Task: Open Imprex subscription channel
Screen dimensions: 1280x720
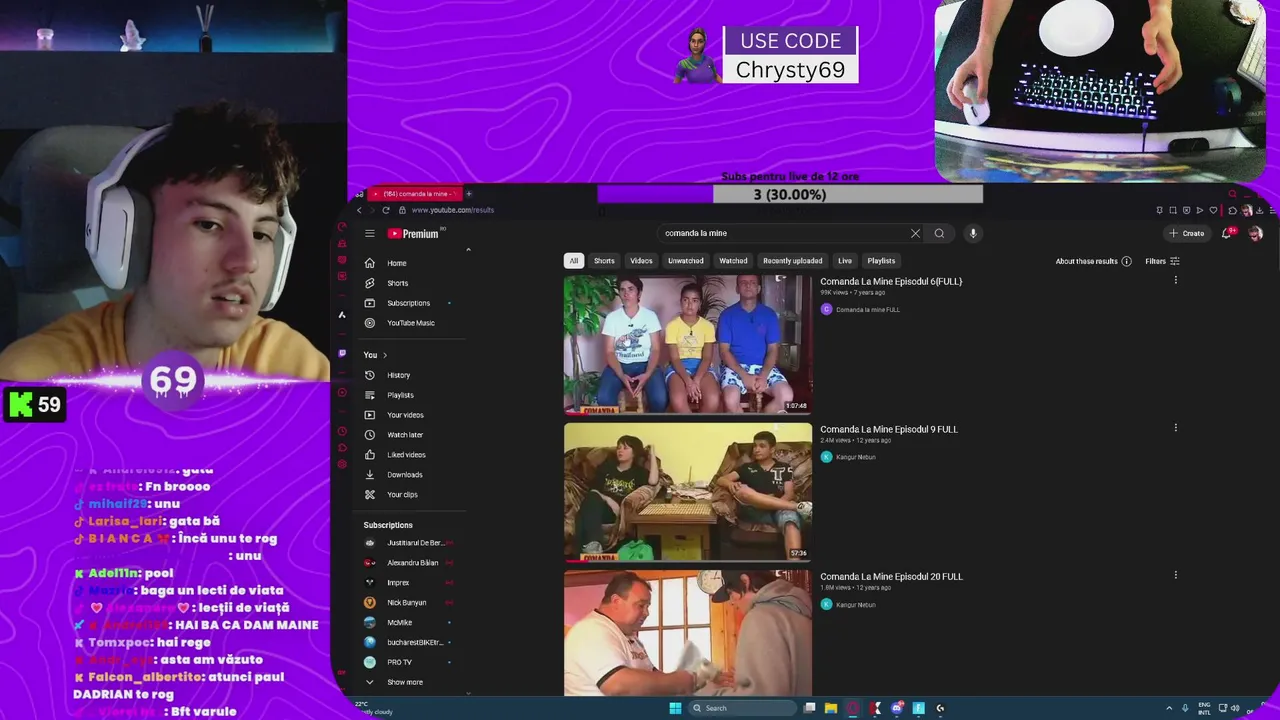Action: coord(398,583)
